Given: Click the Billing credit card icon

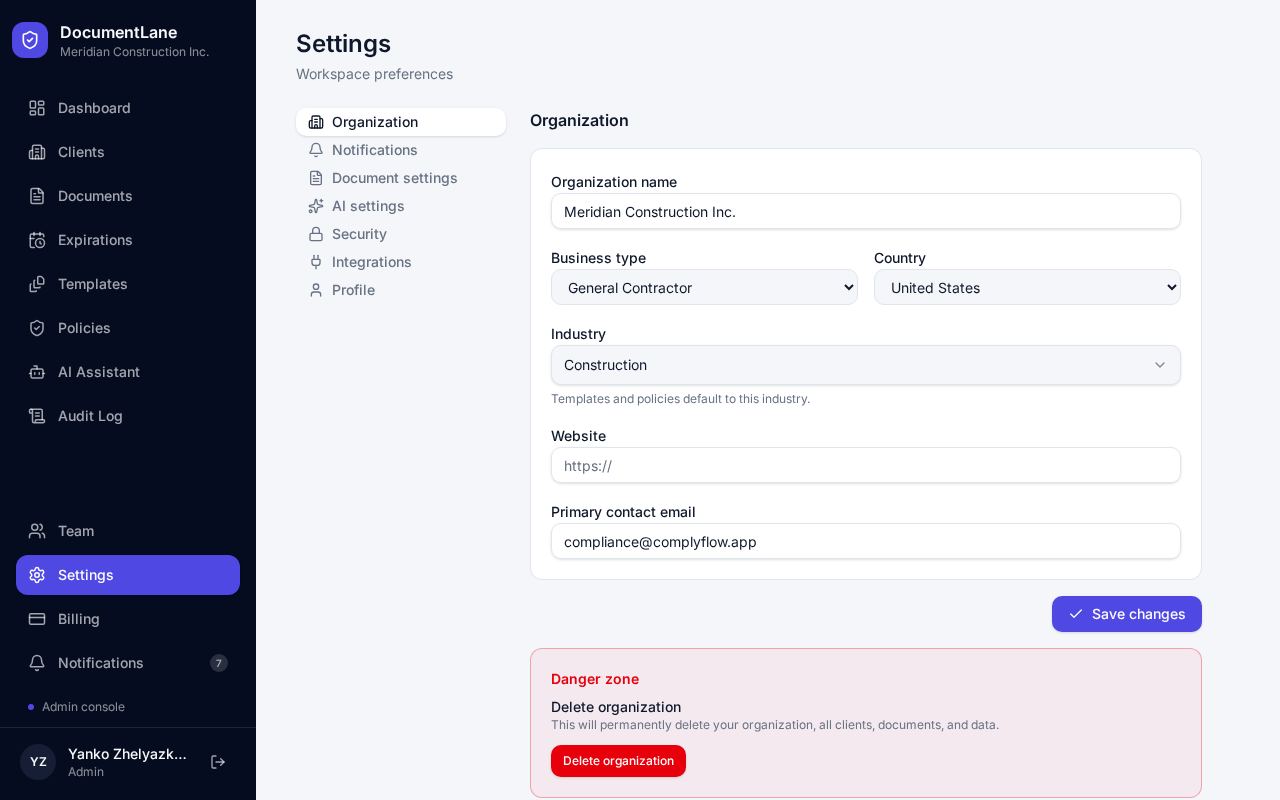Looking at the screenshot, I should [37, 619].
